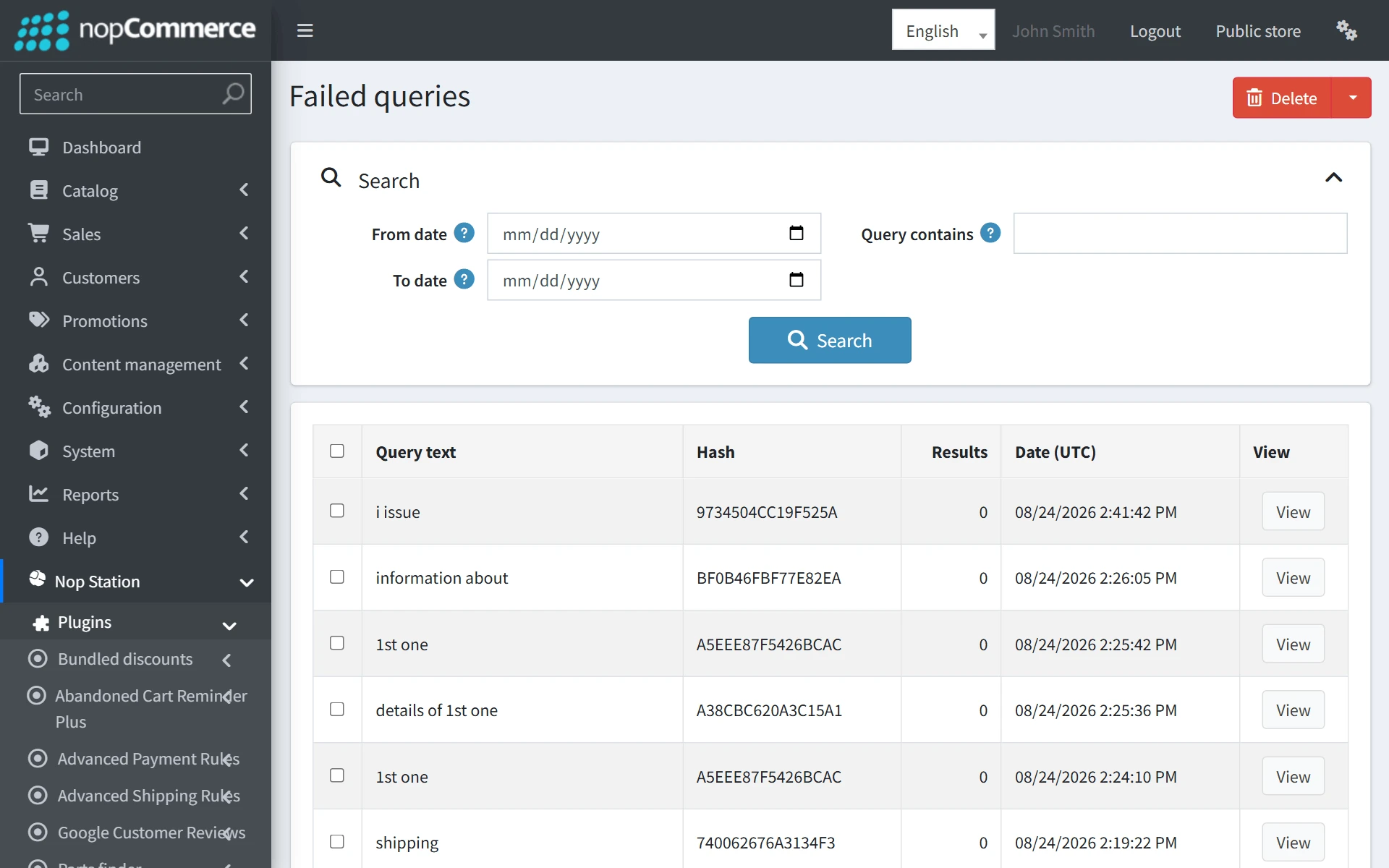Click the Nop Station icon
This screenshot has height=868, width=1389.
click(x=37, y=579)
